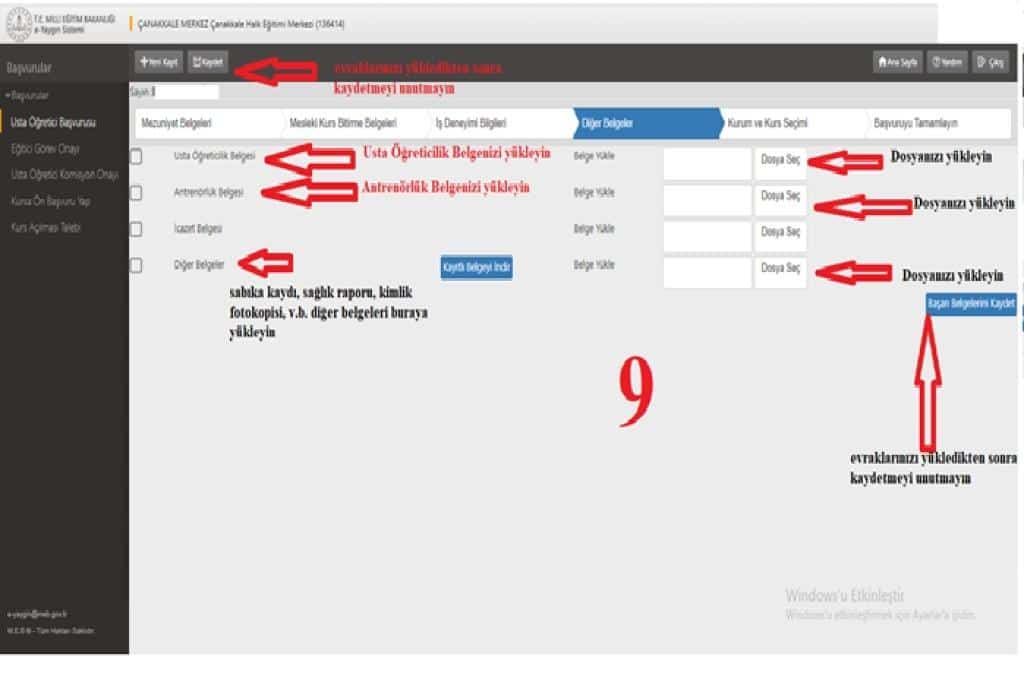
Task: Open İş Deneyimi Bilgileri tab
Action: click(x=471, y=123)
